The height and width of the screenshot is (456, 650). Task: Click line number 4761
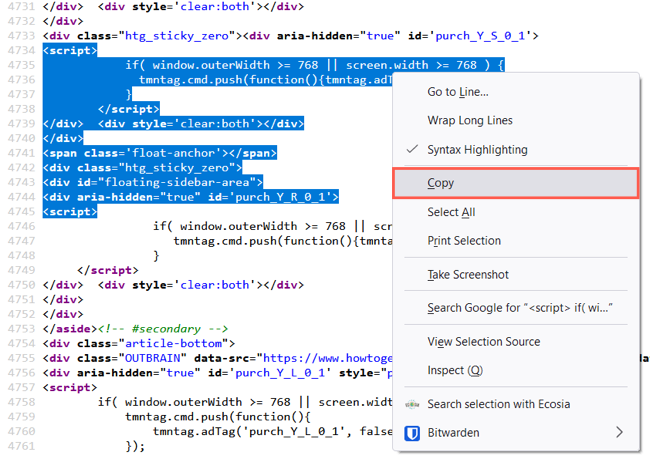pyautogui.click(x=21, y=446)
